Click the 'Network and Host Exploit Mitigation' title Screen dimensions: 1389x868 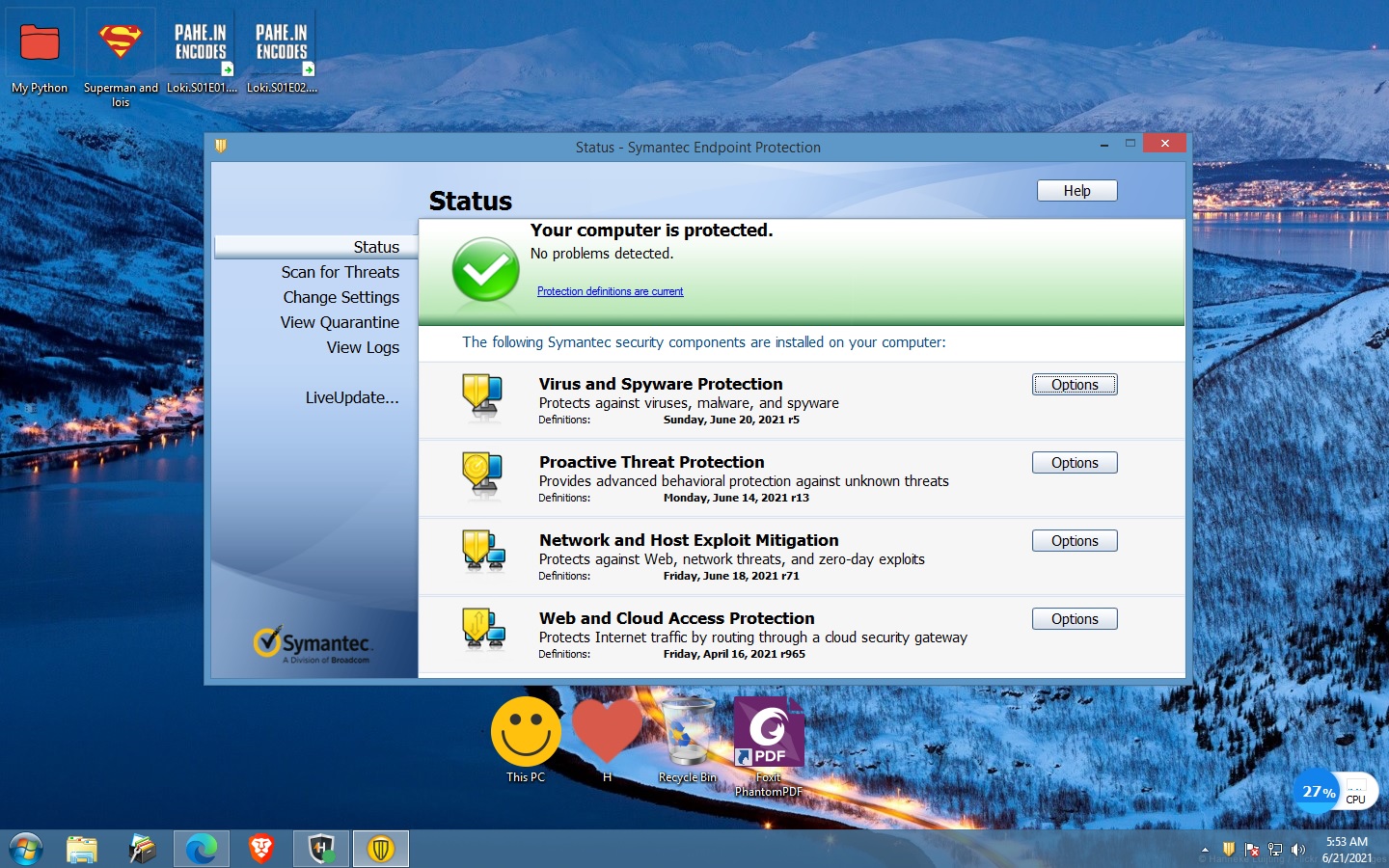[x=689, y=540]
